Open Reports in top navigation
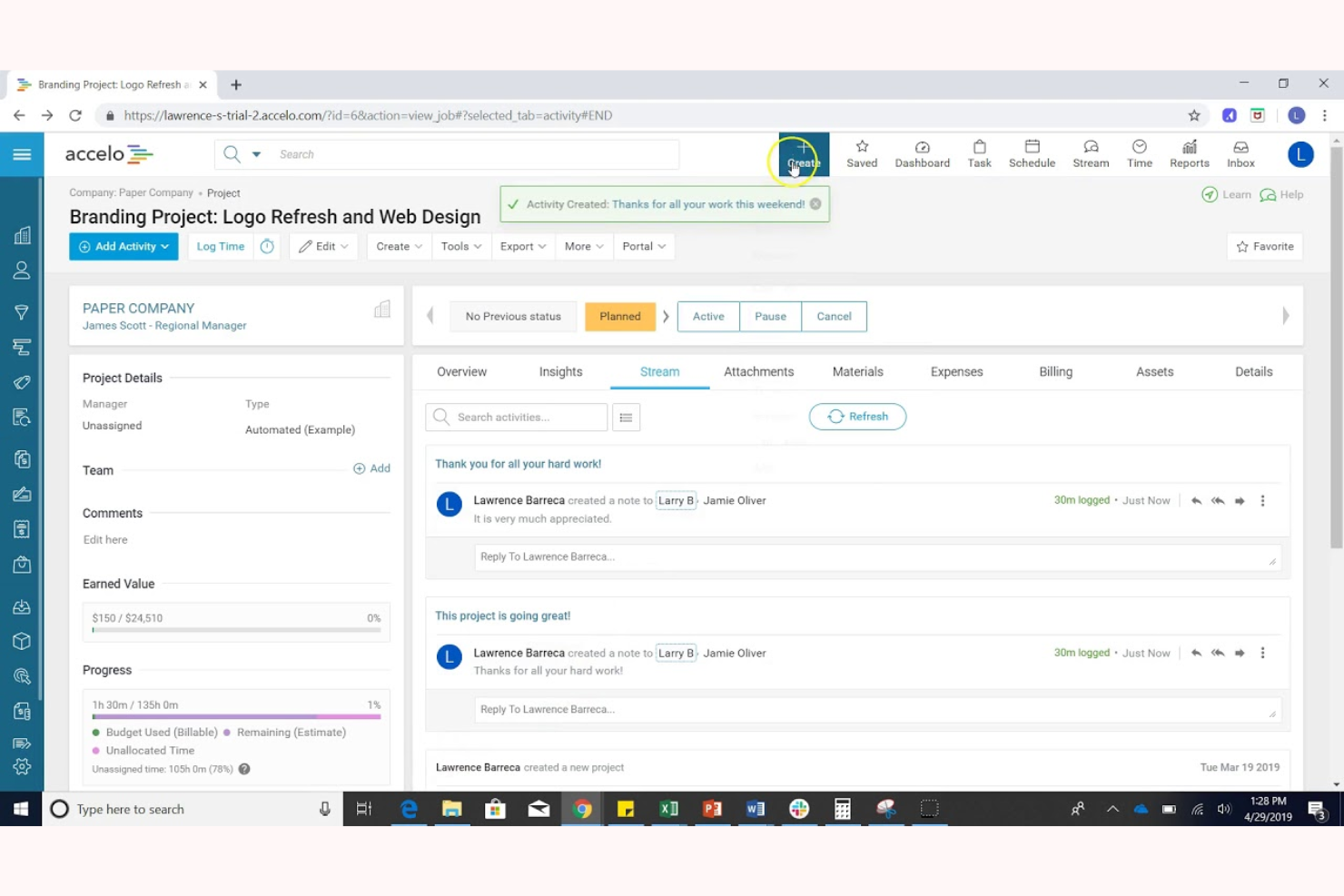The image size is (1344, 896). click(1189, 154)
